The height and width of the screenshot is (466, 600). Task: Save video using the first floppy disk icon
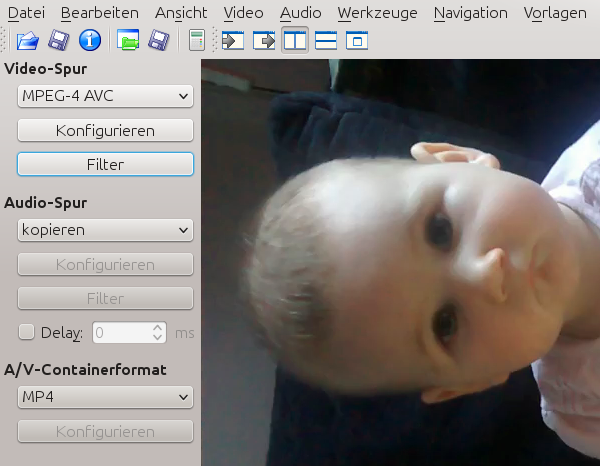[59, 40]
